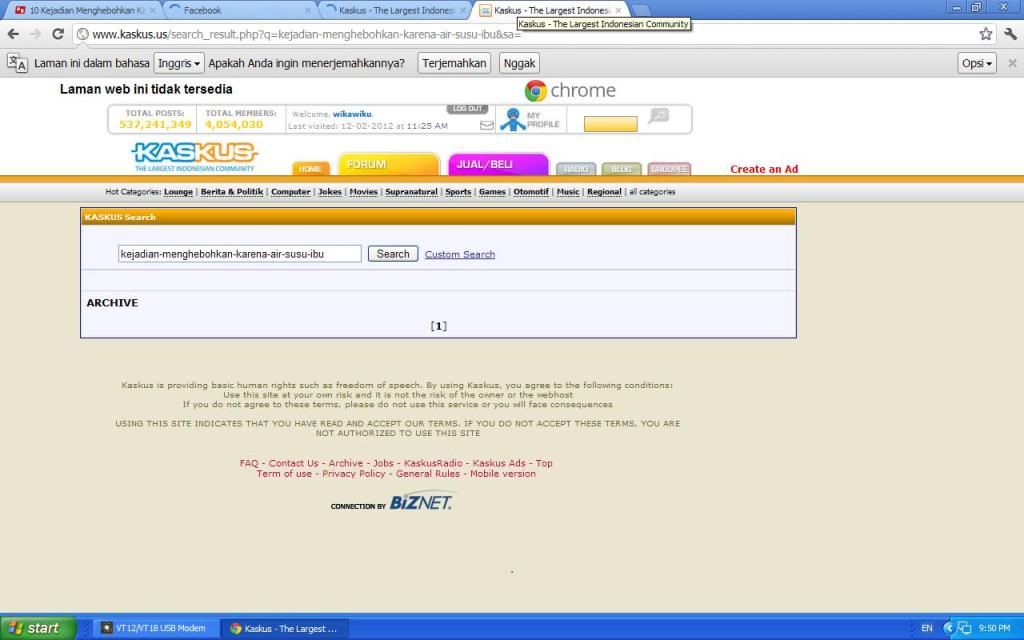Open the Regional category link
Viewport: 1024px width, 640px height.
coord(604,192)
